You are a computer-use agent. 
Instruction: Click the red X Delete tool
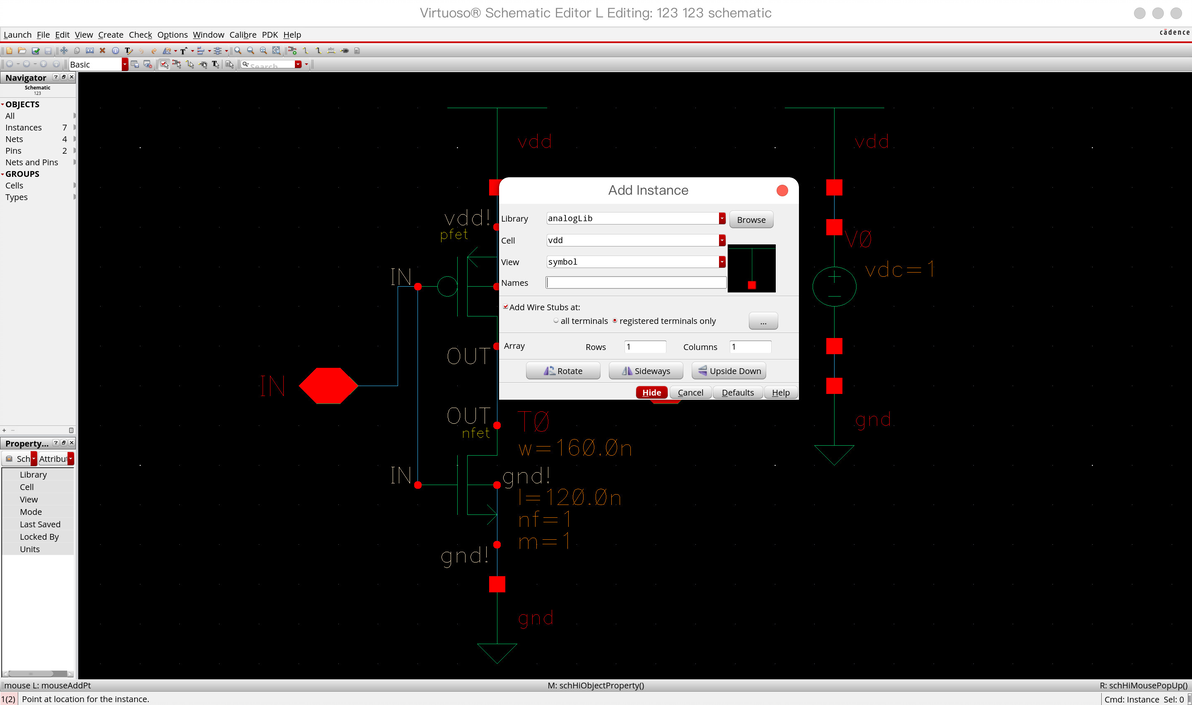click(x=103, y=51)
